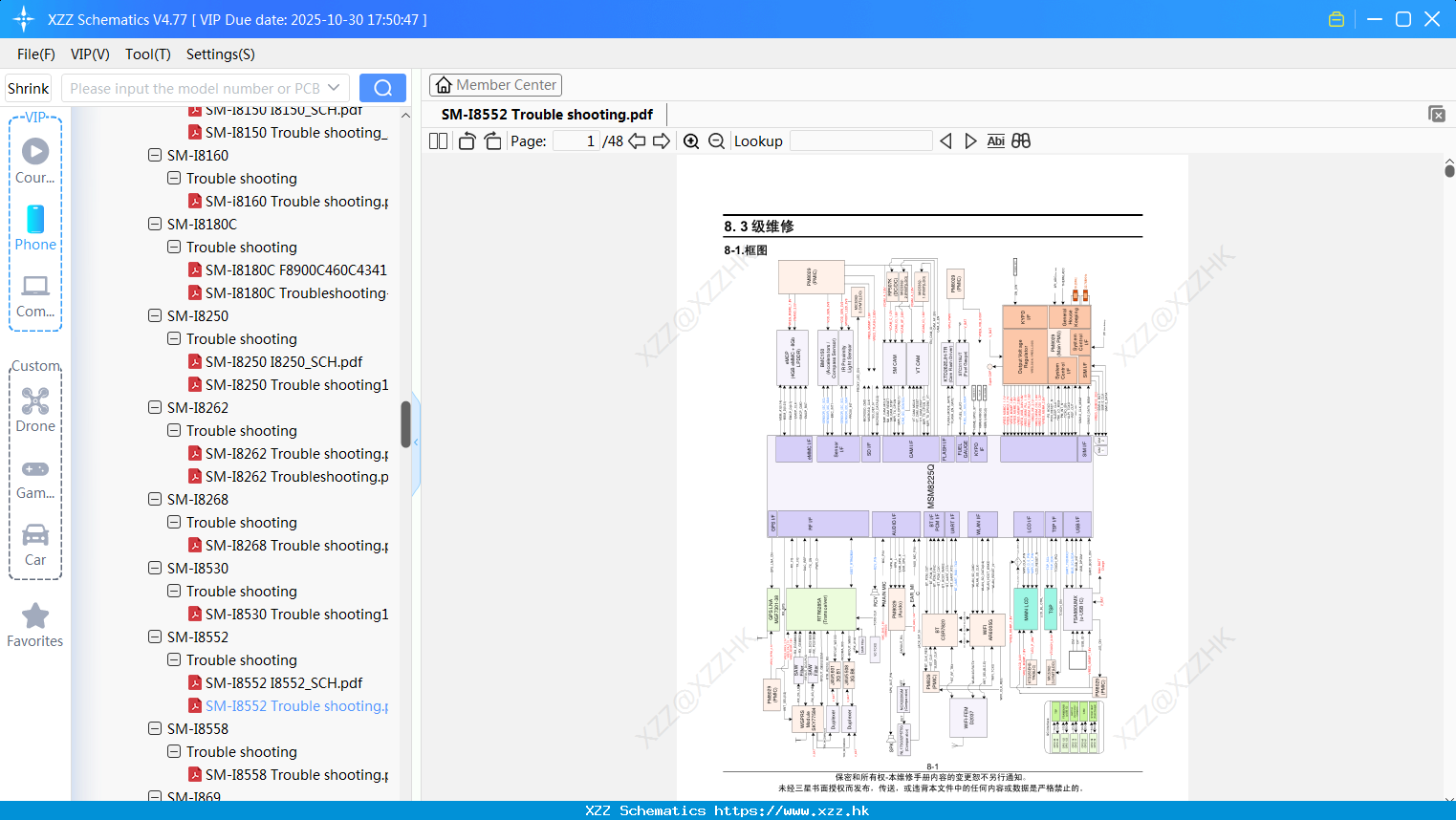This screenshot has height=820, width=1456.
Task: Click the model number search field
Action: [x=194, y=88]
